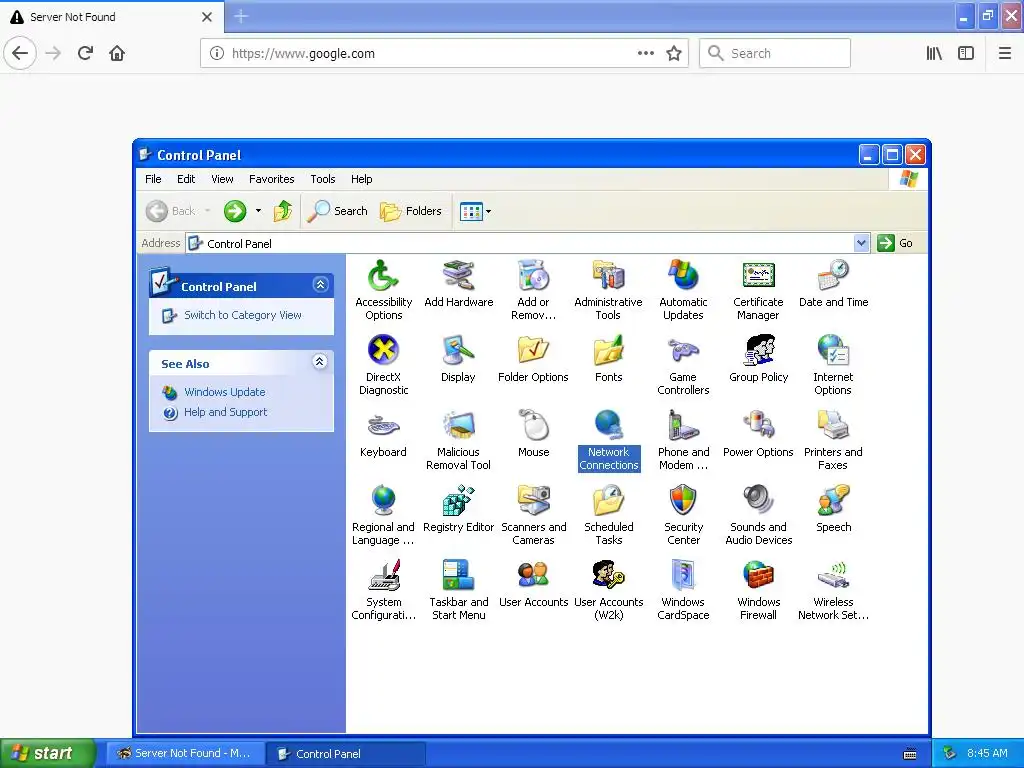
Task: Open Firefox page actions ellipsis menu
Action: [645, 54]
